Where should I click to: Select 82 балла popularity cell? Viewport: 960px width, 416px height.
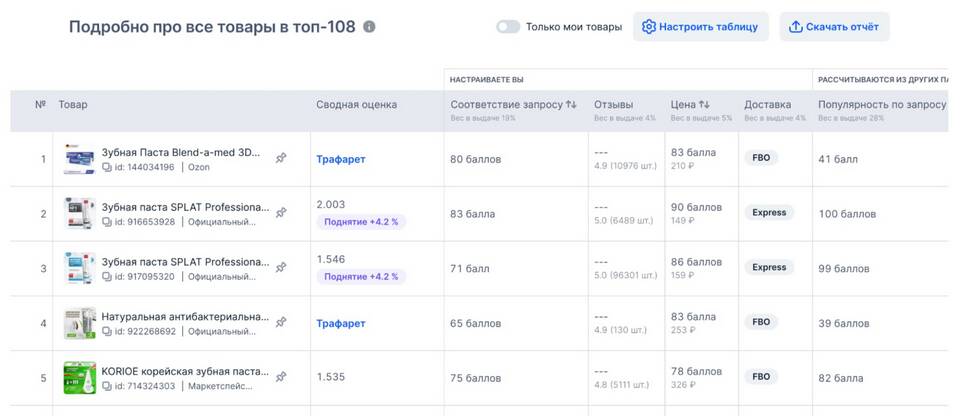841,378
